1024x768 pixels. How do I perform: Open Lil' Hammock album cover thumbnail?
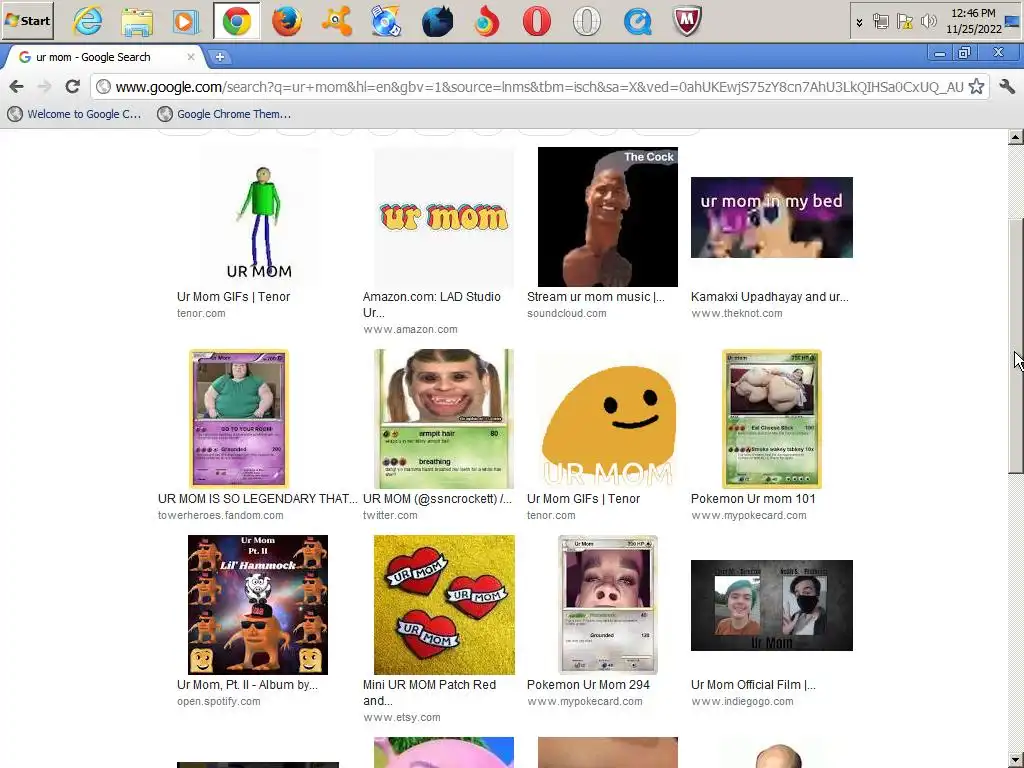coord(258,605)
